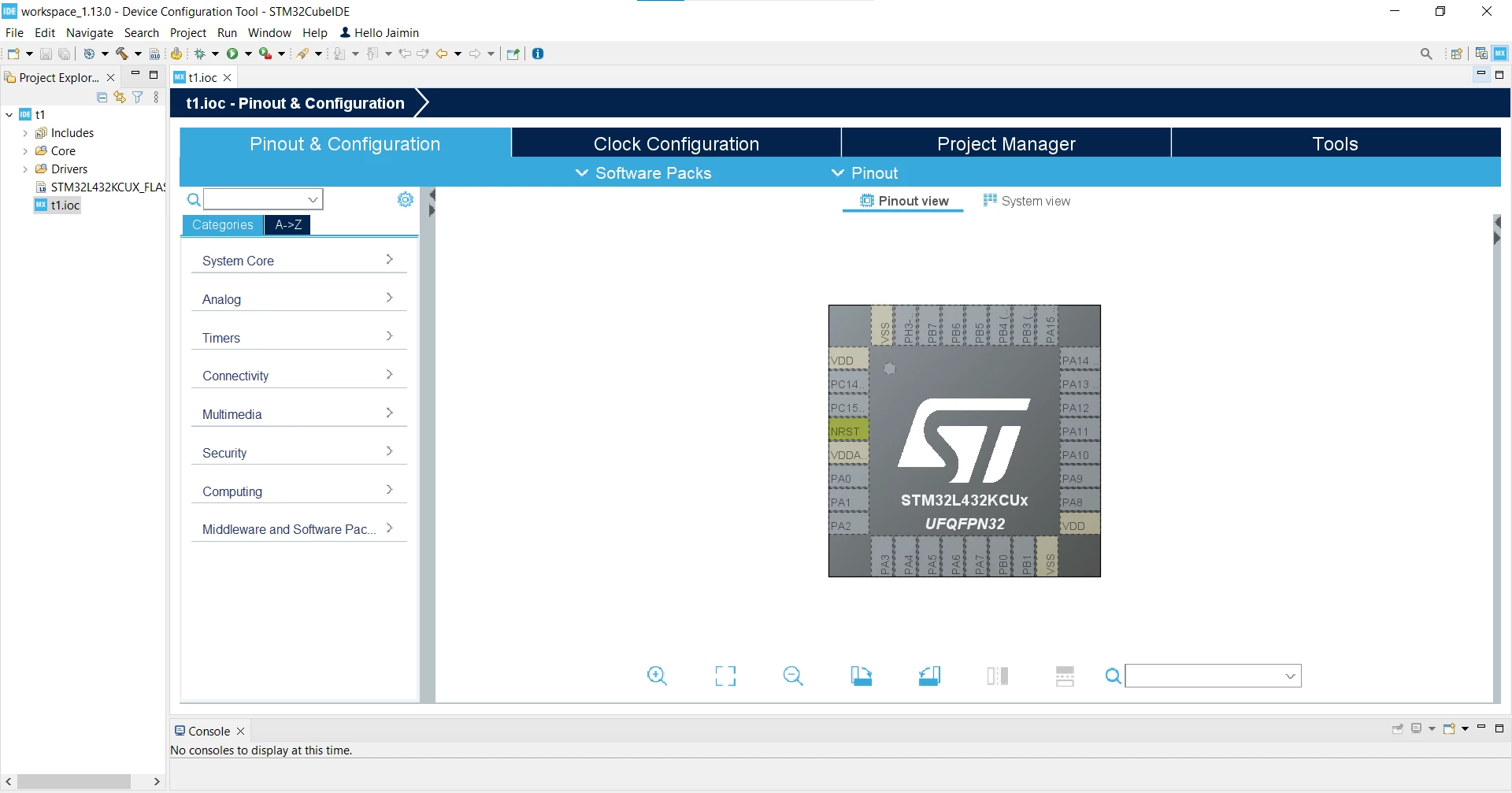1512x793 pixels.
Task: Click the split view rows icon
Action: pos(1065,676)
